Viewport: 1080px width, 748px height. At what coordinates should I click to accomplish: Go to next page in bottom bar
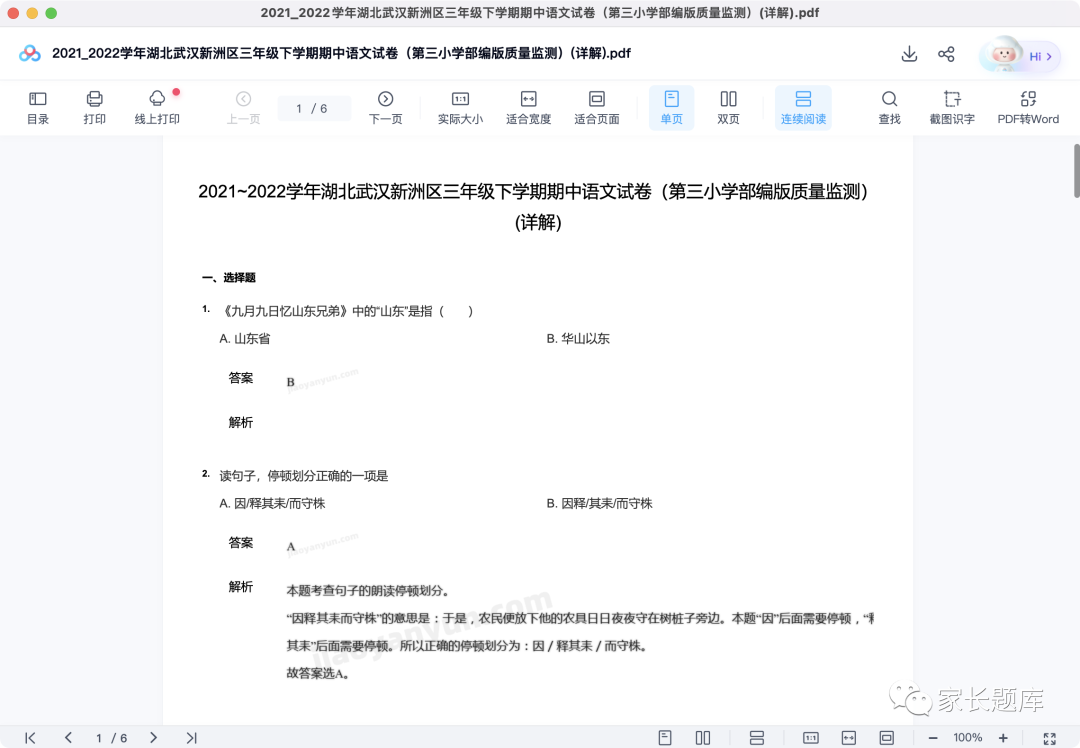[153, 738]
